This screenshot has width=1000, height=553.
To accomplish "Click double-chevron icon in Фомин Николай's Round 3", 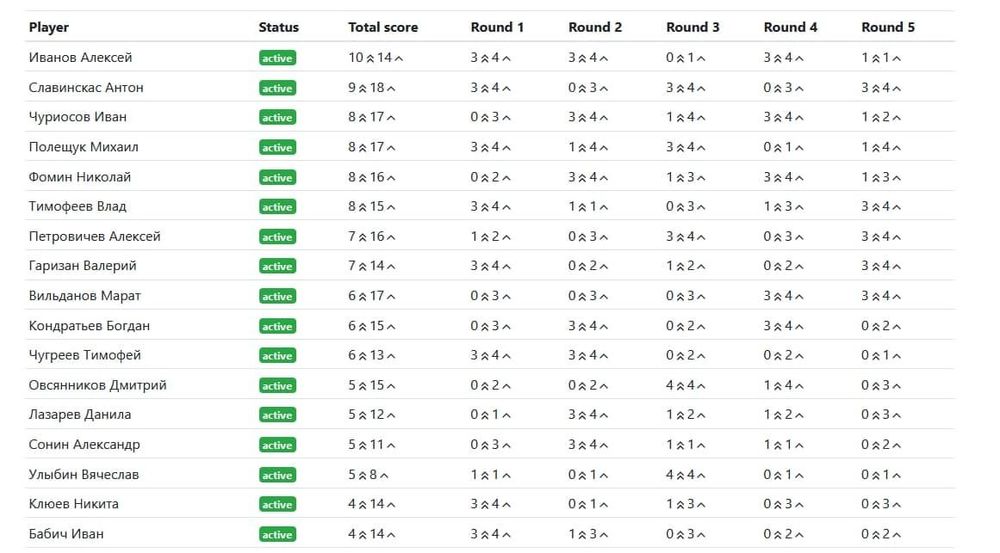I will (x=681, y=178).
